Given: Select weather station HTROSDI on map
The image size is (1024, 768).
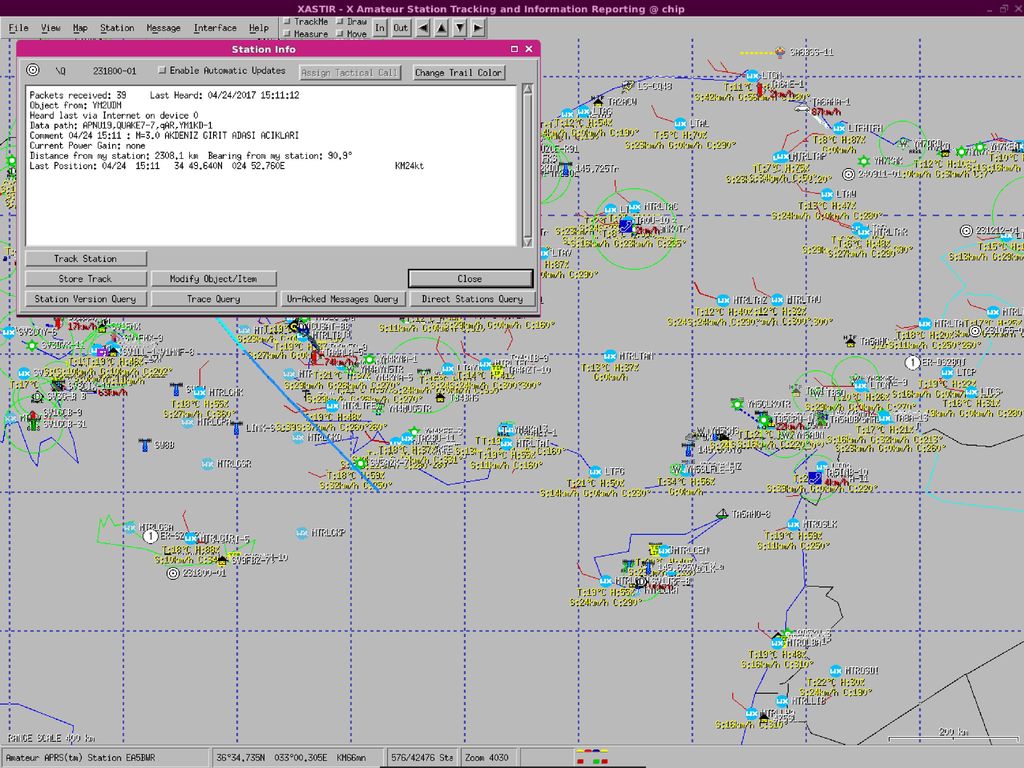Looking at the screenshot, I should (x=835, y=671).
